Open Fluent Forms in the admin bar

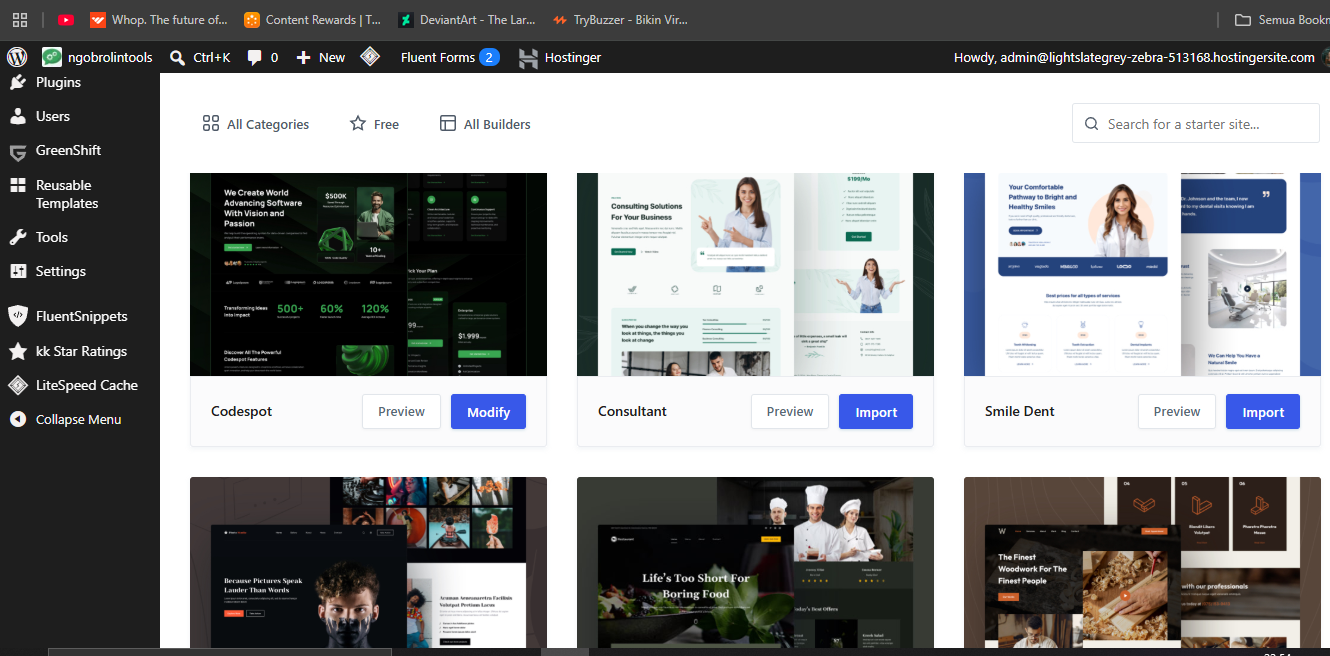tap(449, 57)
